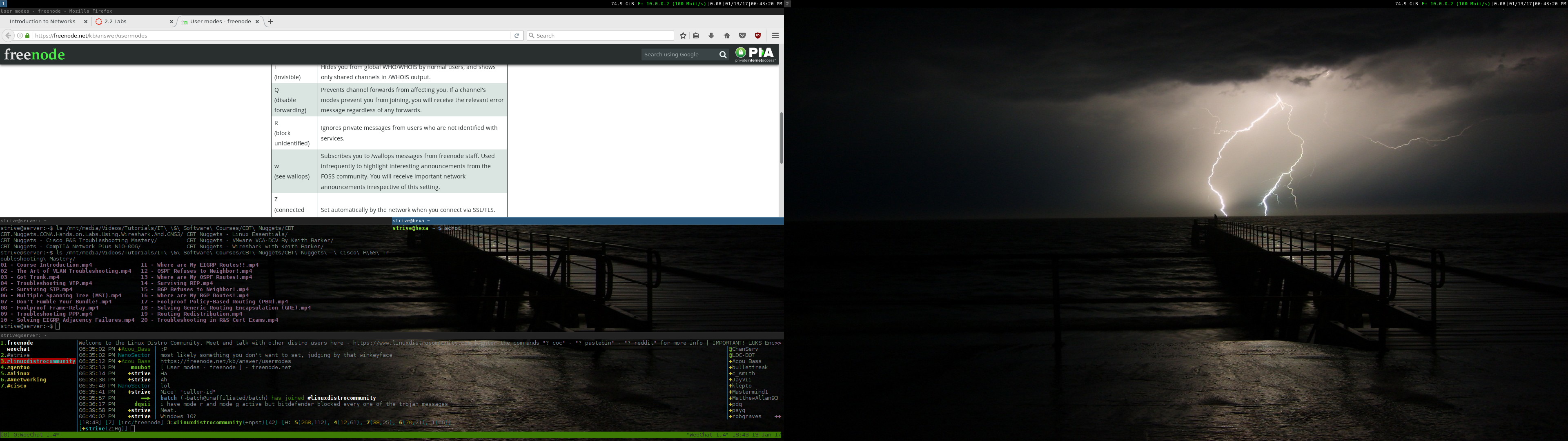Click the PIA Private Internet Access logo

coord(755,54)
